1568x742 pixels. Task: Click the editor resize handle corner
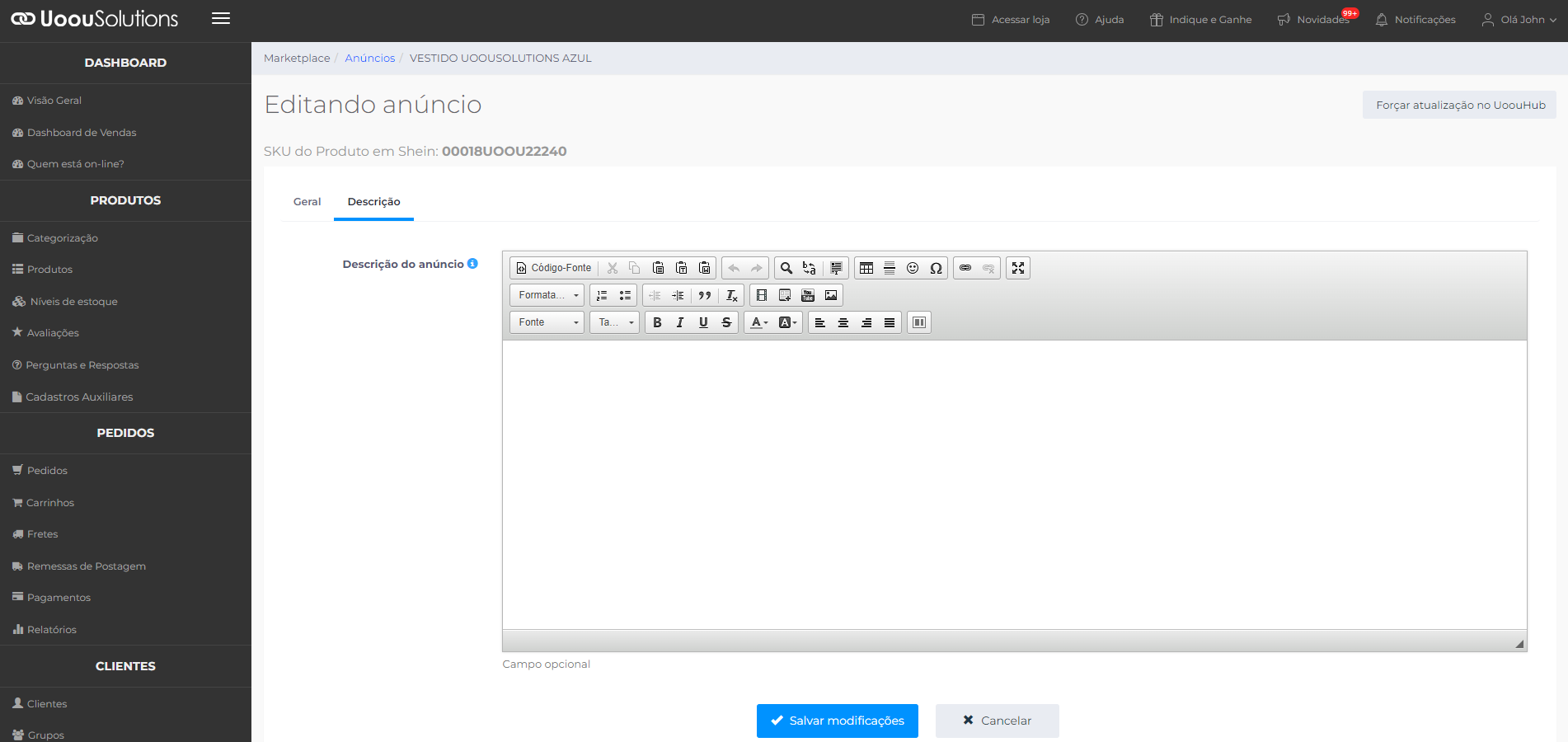[1519, 644]
